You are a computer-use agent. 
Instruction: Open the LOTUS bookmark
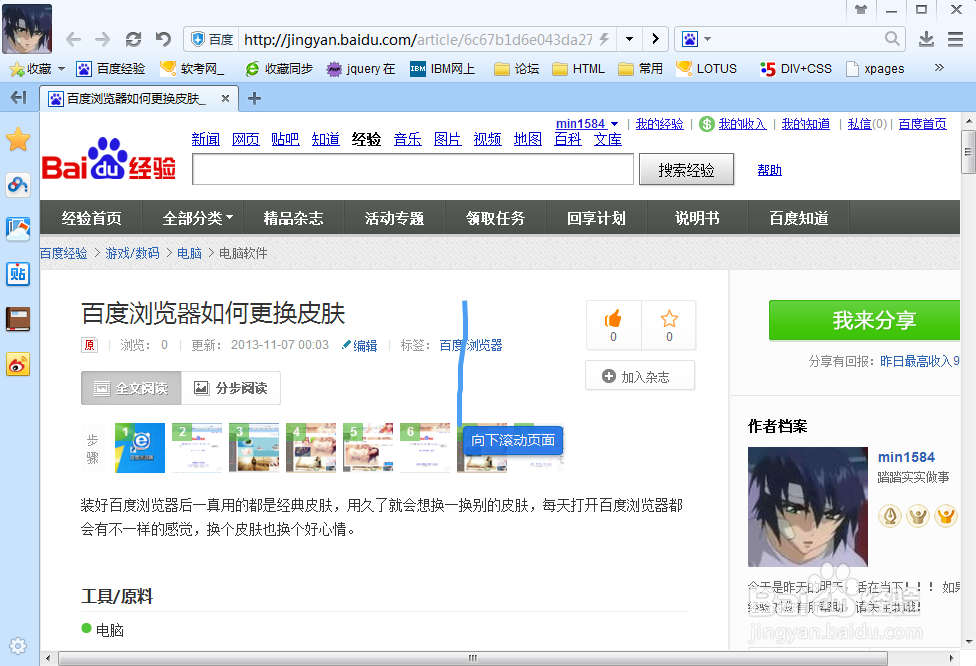706,68
